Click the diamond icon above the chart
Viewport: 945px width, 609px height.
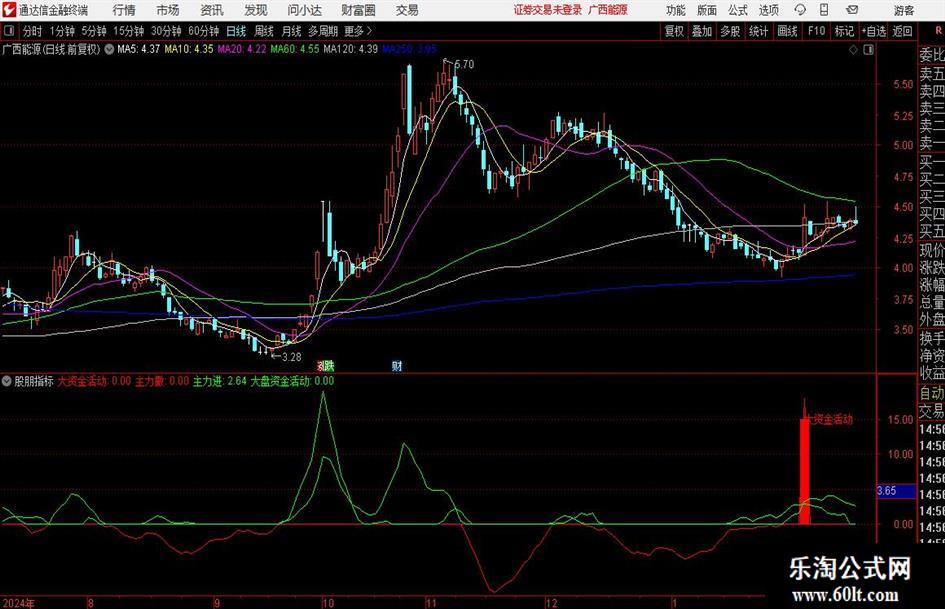(853, 50)
